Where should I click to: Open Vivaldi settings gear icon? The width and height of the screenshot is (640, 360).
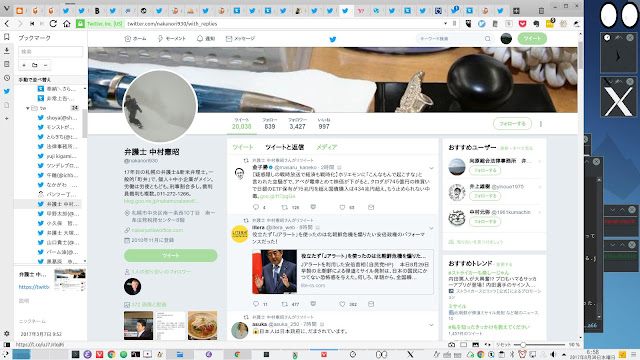tap(7, 333)
